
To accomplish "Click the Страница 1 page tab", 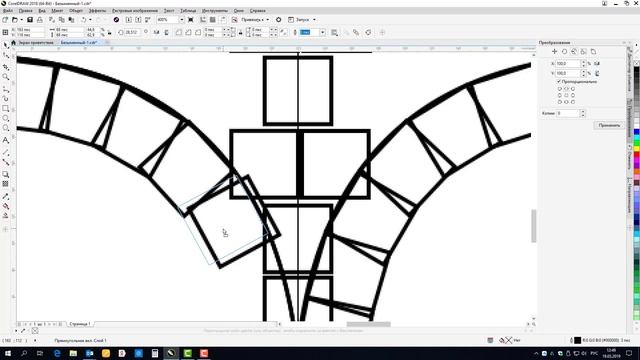I will [x=80, y=324].
